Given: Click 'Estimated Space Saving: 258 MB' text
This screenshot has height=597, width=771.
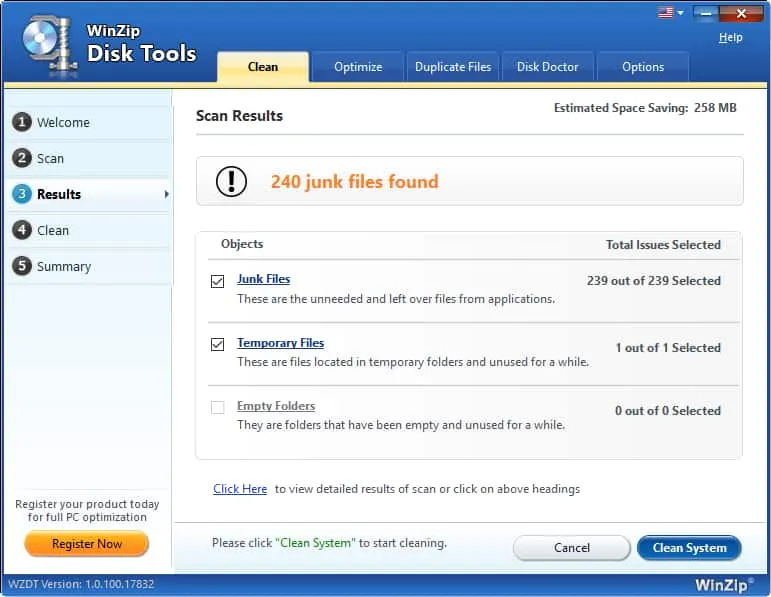Looking at the screenshot, I should pos(645,108).
